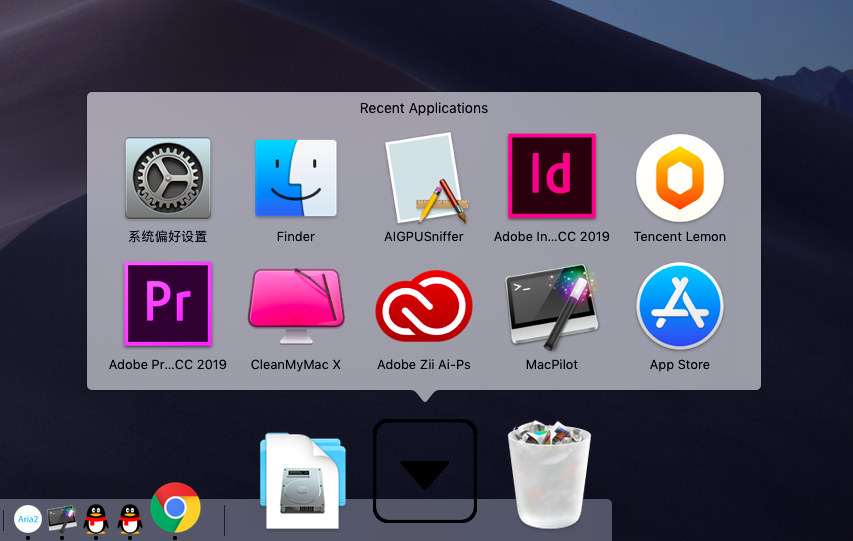Launch Adobe Premiere Pro CC 2019
Screen dimensions: 853x541
168,304
